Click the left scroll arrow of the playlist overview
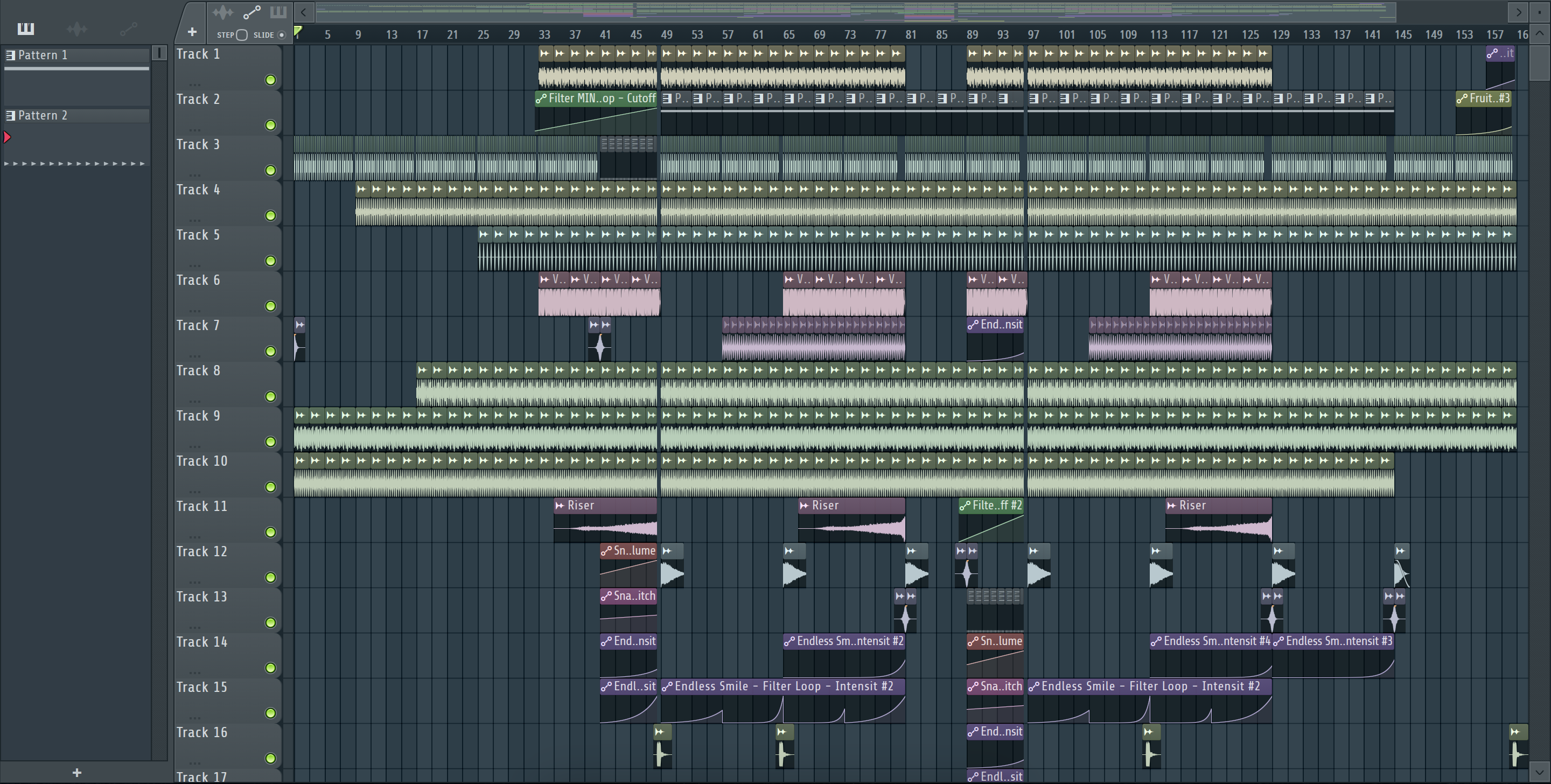The image size is (1551, 784). [x=304, y=12]
